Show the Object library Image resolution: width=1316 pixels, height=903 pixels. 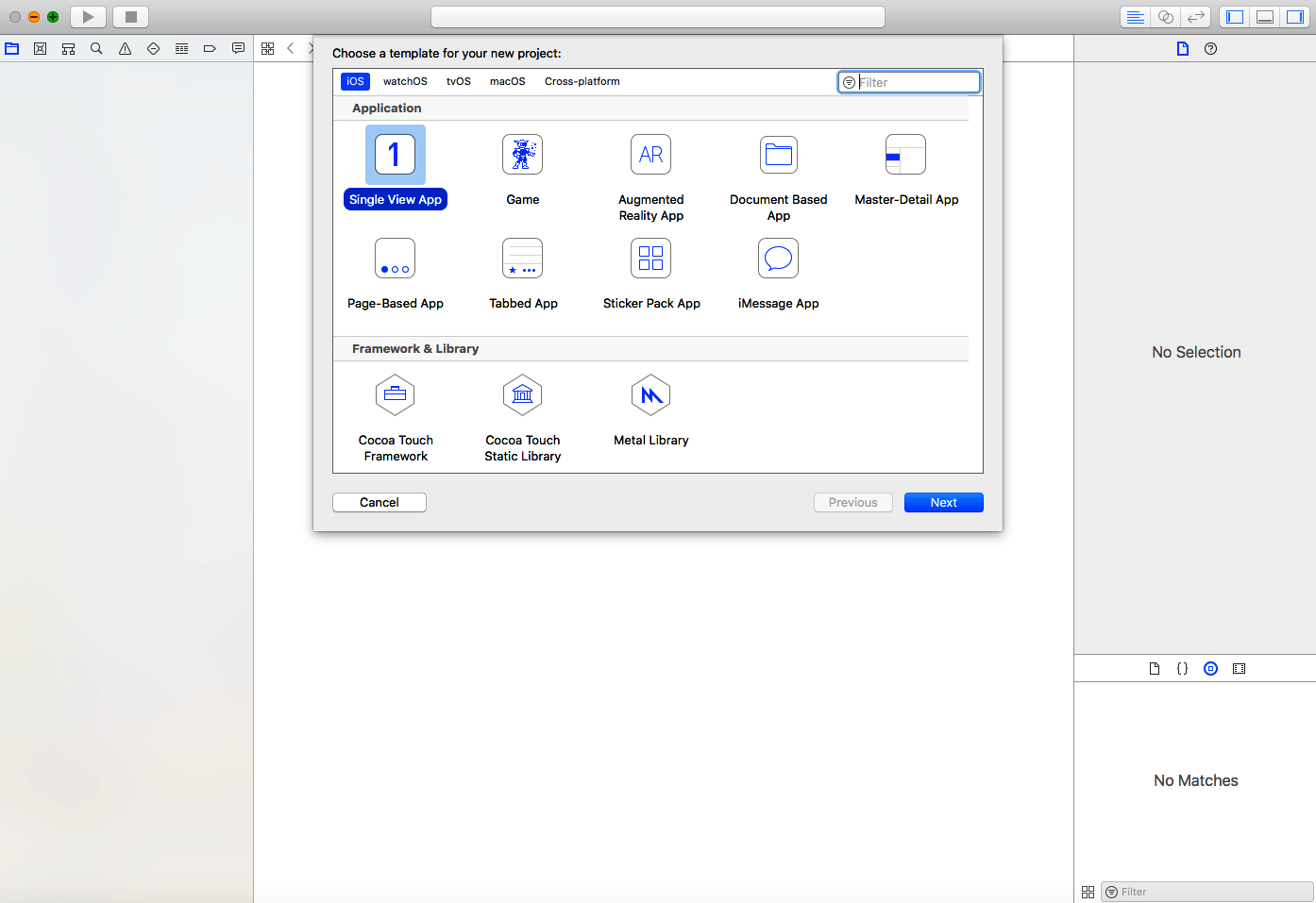[x=1211, y=669]
